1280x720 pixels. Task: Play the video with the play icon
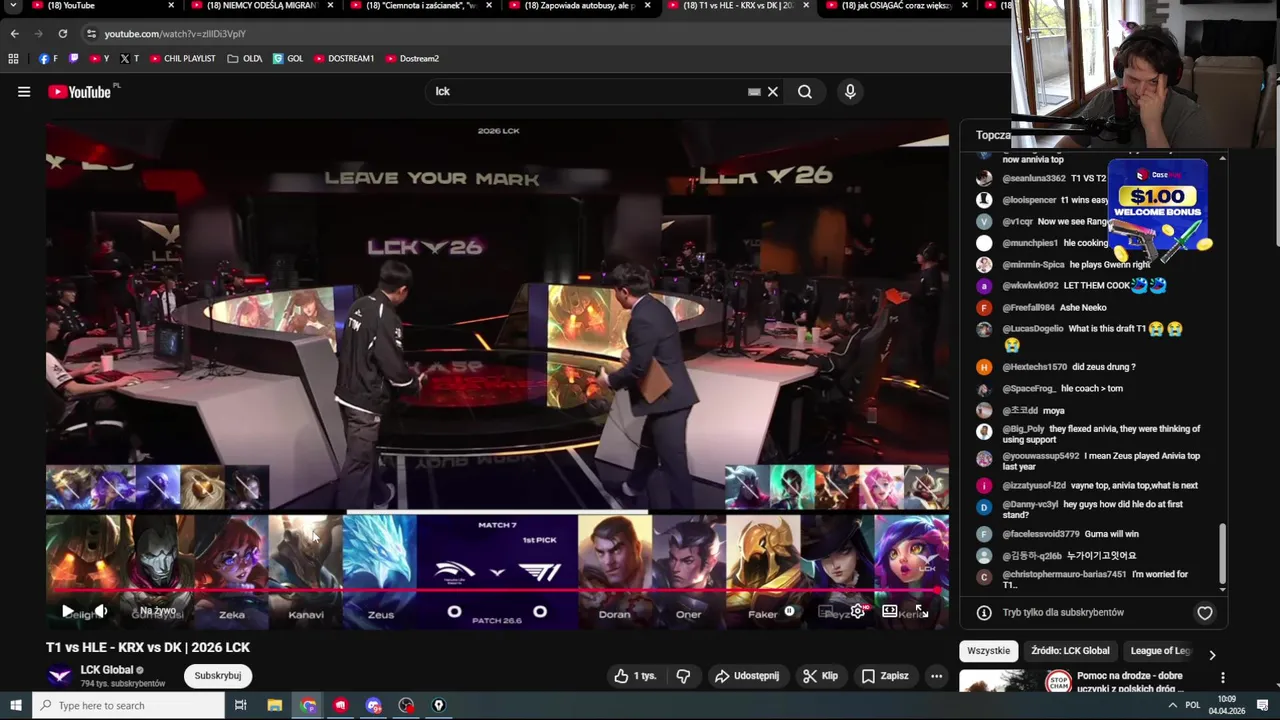(68, 611)
